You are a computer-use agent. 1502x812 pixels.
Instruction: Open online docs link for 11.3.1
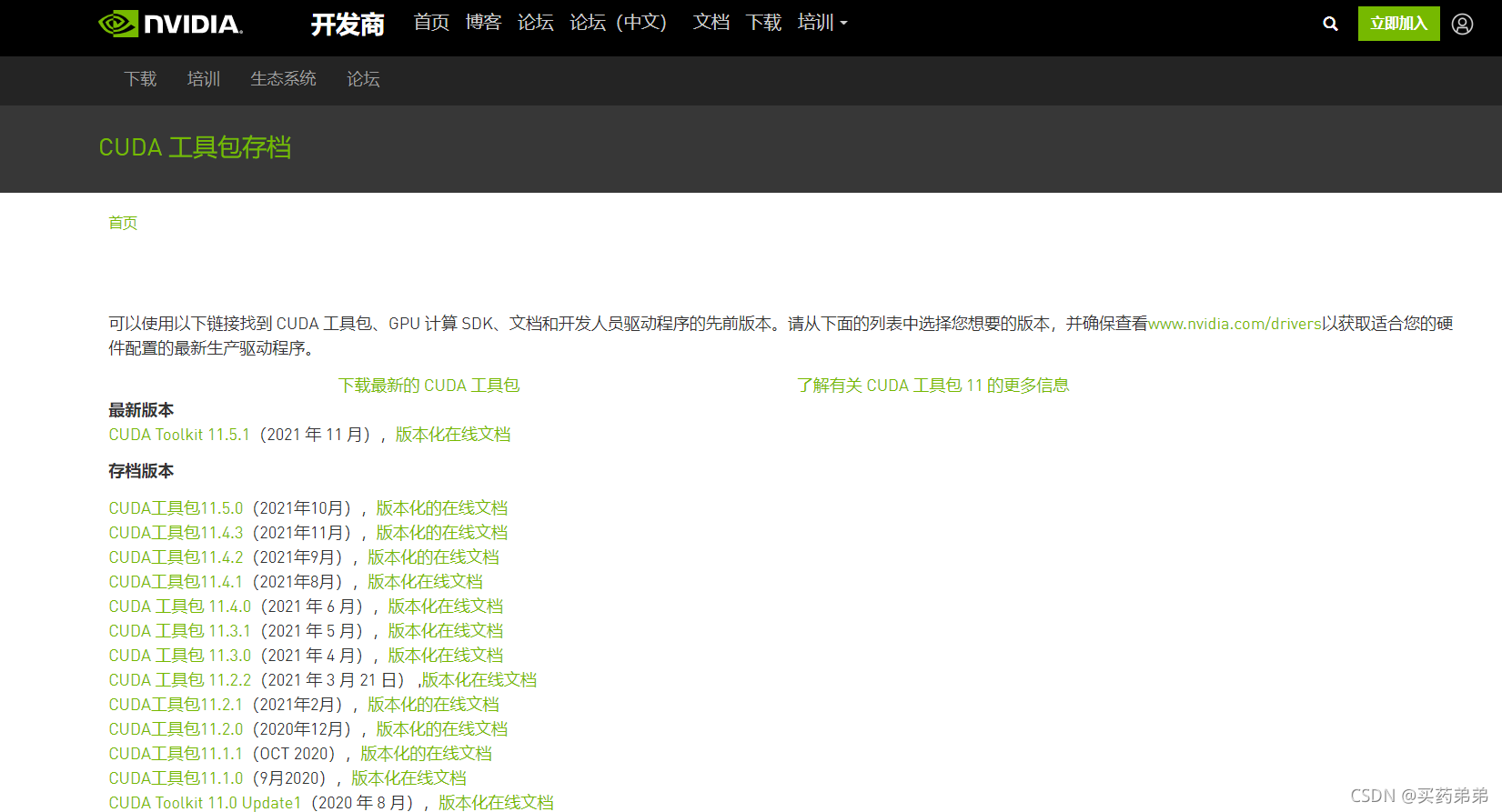pyautogui.click(x=446, y=631)
